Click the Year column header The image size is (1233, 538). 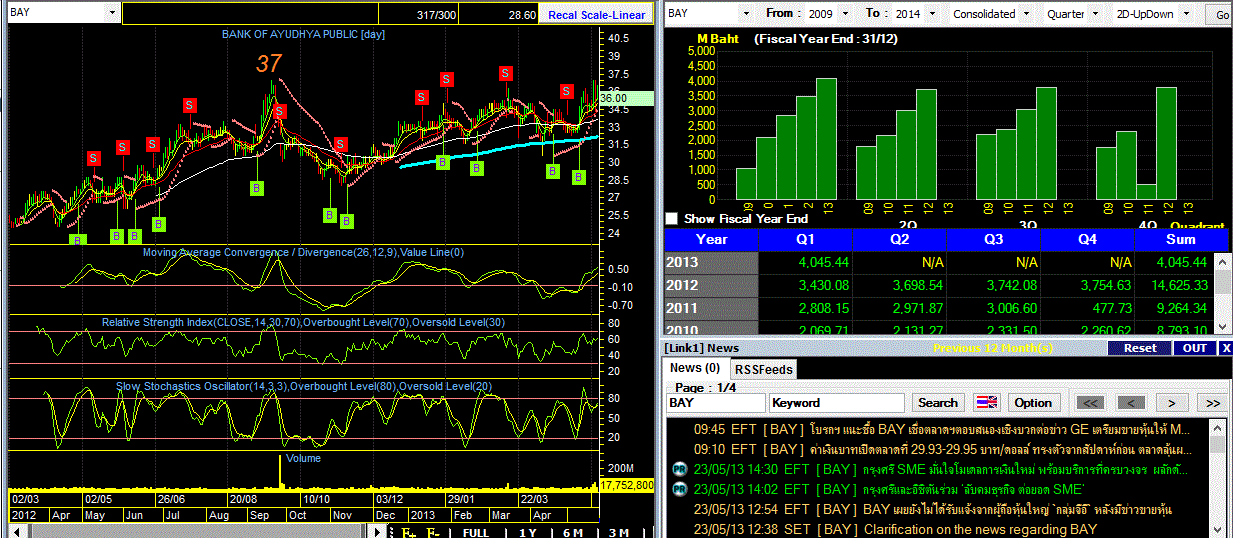(711, 240)
